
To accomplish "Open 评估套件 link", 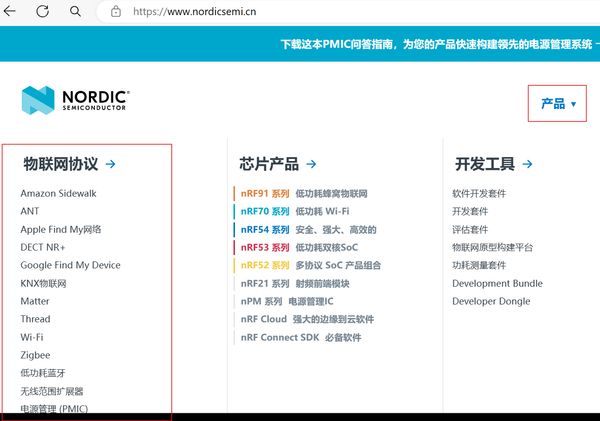I will click(x=470, y=229).
